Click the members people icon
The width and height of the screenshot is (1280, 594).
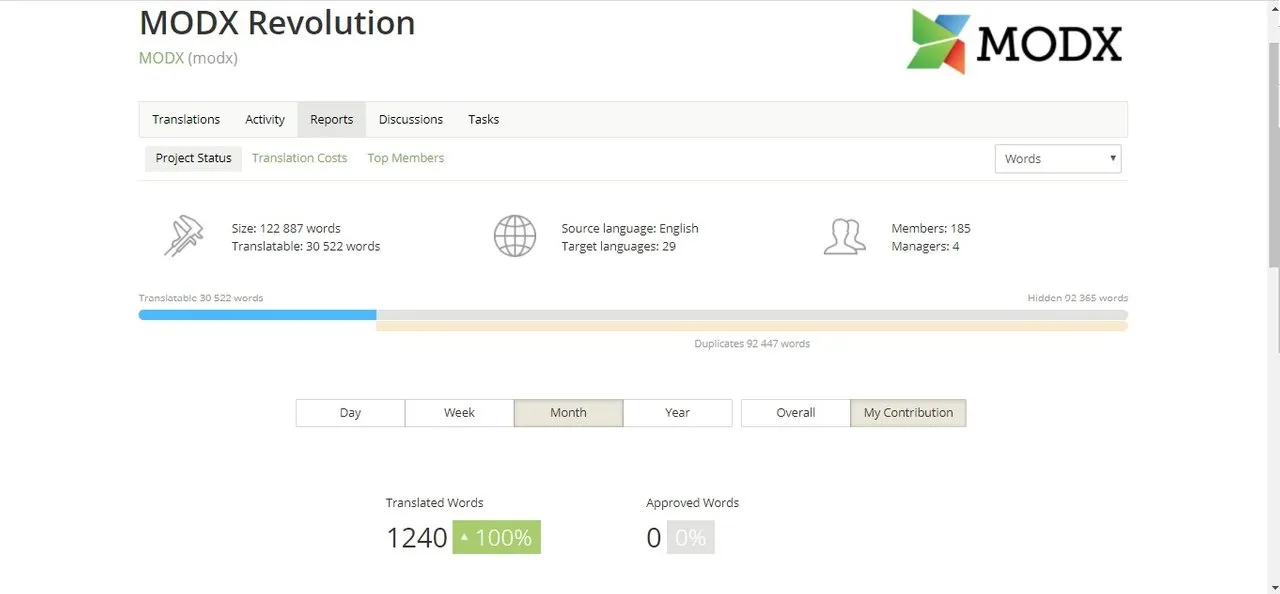(x=844, y=237)
